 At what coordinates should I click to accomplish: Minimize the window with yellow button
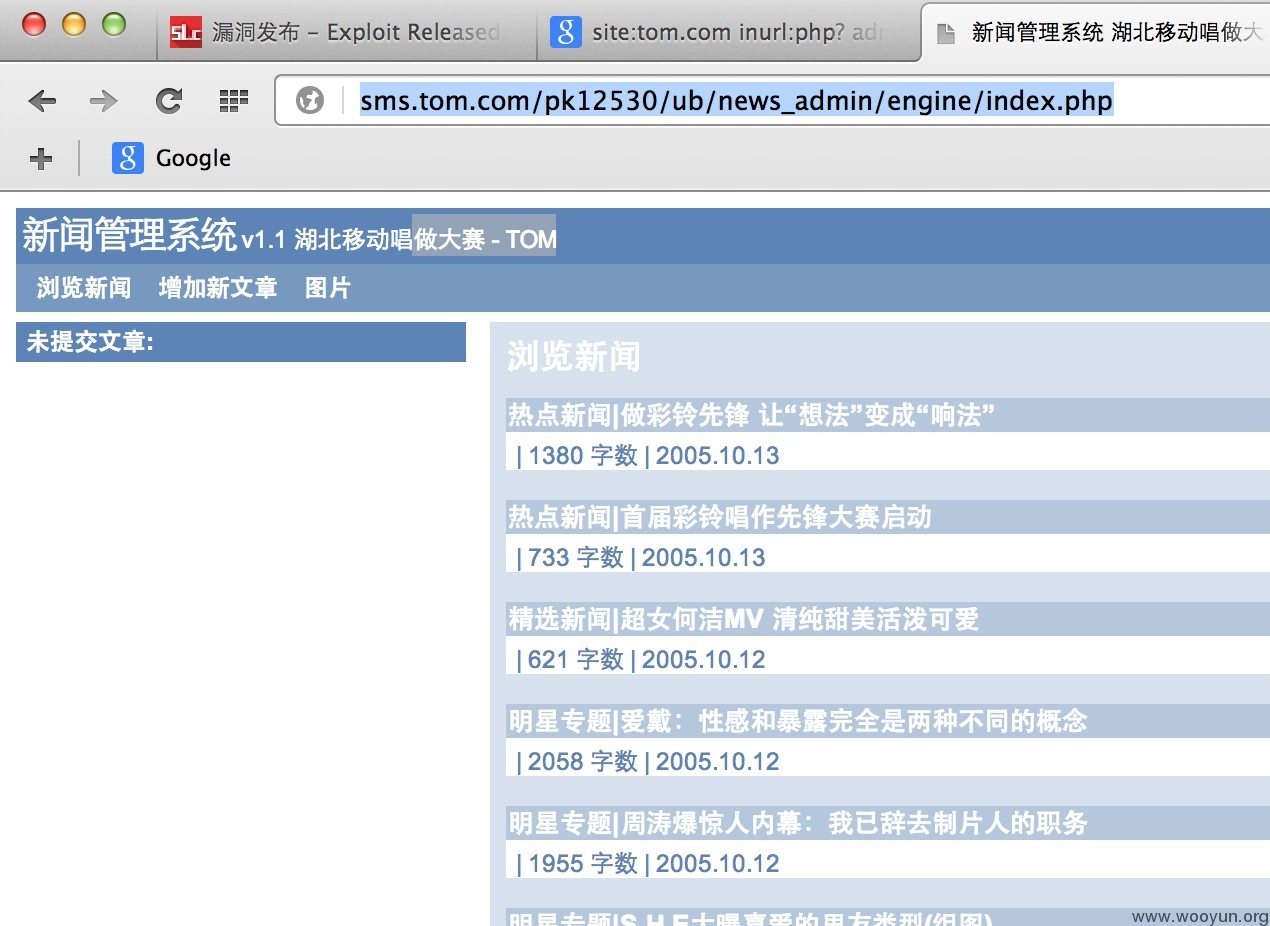(74, 24)
